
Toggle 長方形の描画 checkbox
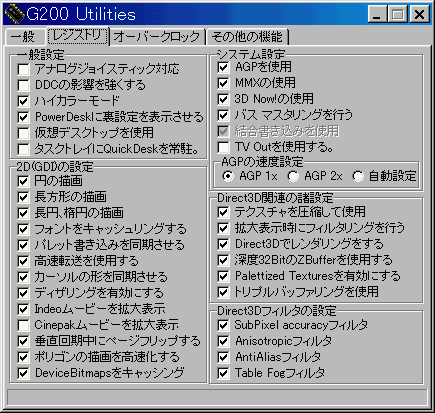(23, 197)
